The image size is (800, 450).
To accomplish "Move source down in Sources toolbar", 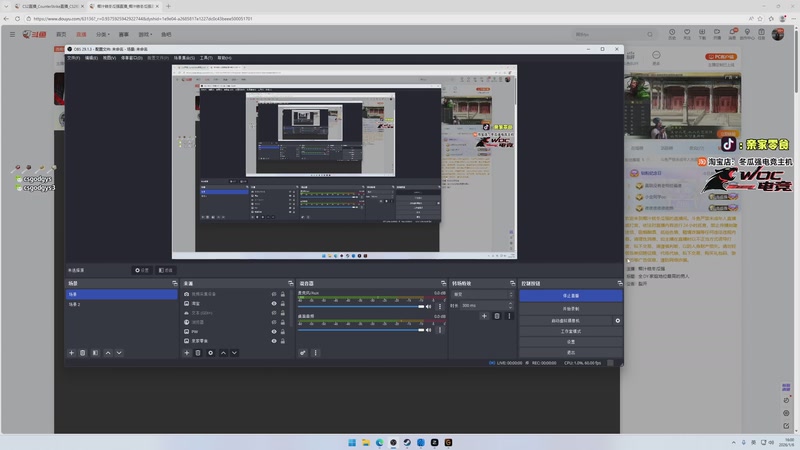I will (234, 353).
